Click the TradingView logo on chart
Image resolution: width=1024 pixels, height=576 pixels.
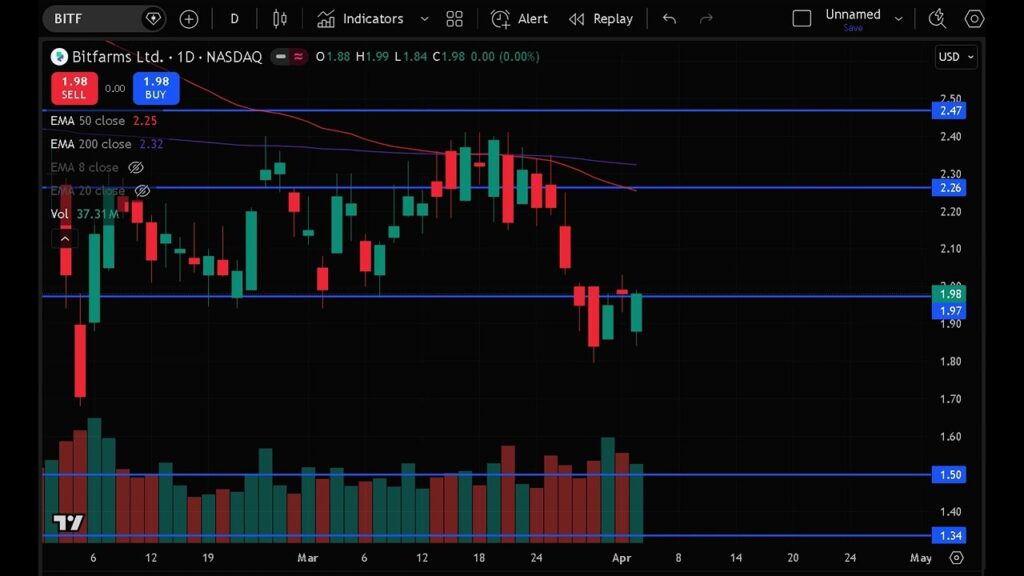[68, 522]
